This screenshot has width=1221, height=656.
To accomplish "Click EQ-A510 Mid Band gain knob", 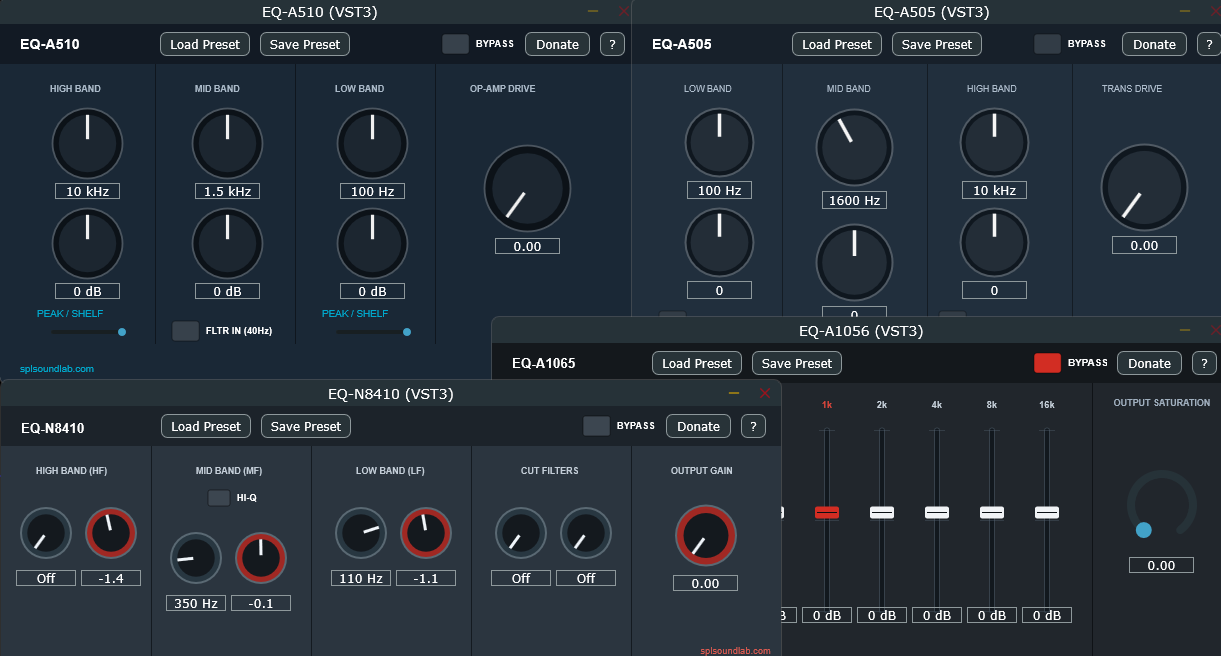I will (227, 243).
